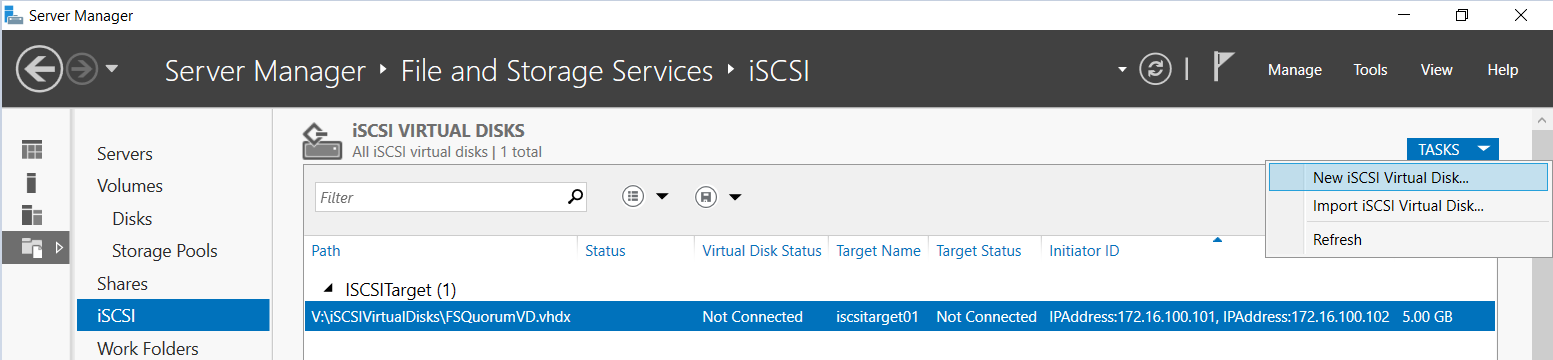Viewport: 1553px width, 360px height.
Task: Click the Dashboard icon in left rail
Action: pos(33,151)
